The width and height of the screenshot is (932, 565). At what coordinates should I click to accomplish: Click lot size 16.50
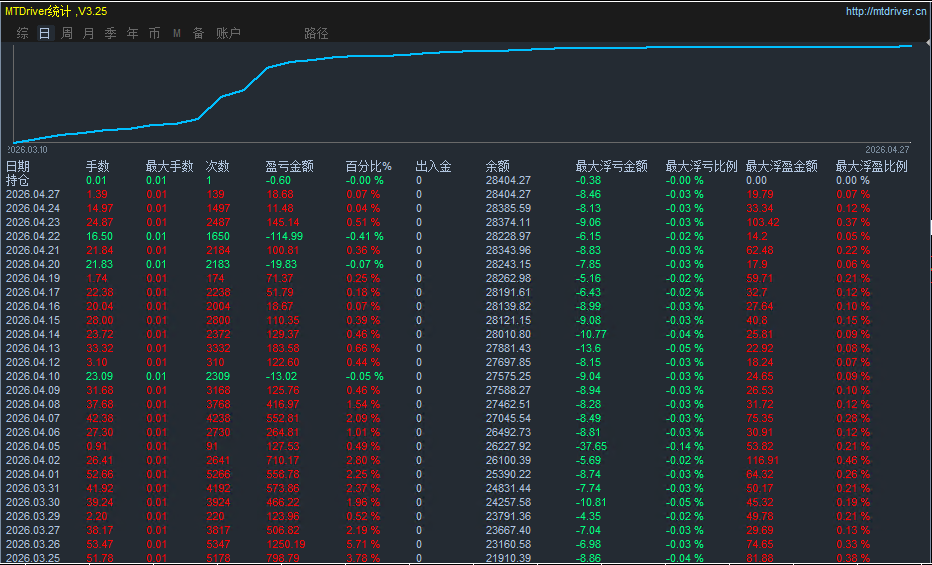click(100, 236)
